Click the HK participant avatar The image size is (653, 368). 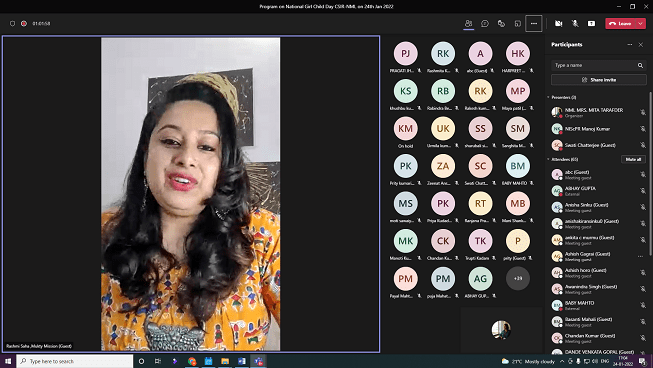[518, 53]
